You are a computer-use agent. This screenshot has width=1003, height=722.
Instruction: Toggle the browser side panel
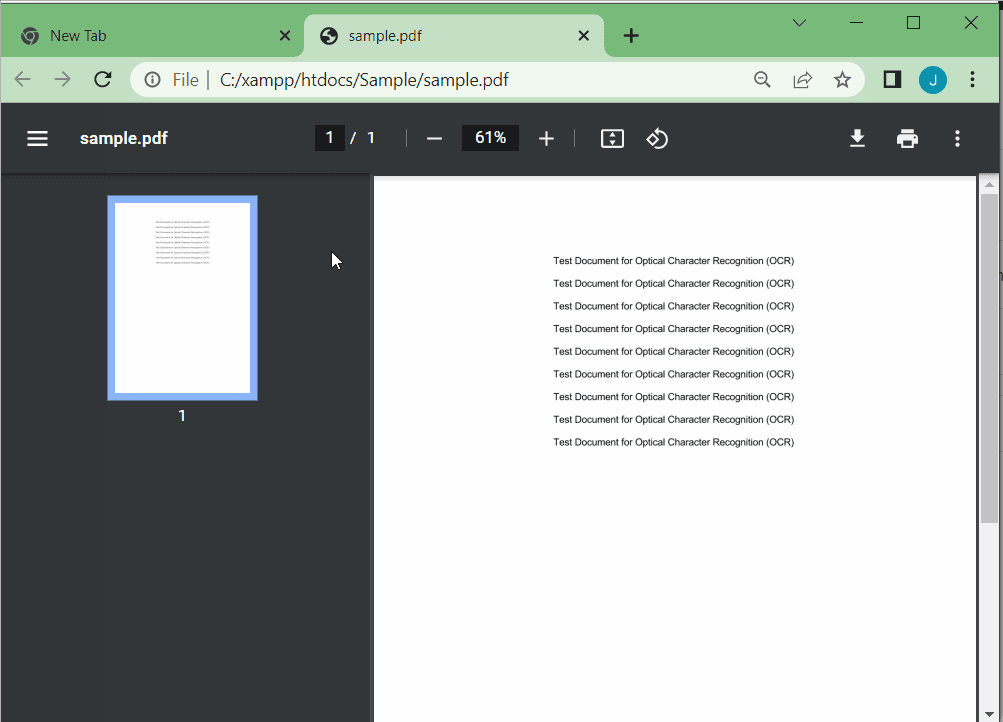click(892, 80)
